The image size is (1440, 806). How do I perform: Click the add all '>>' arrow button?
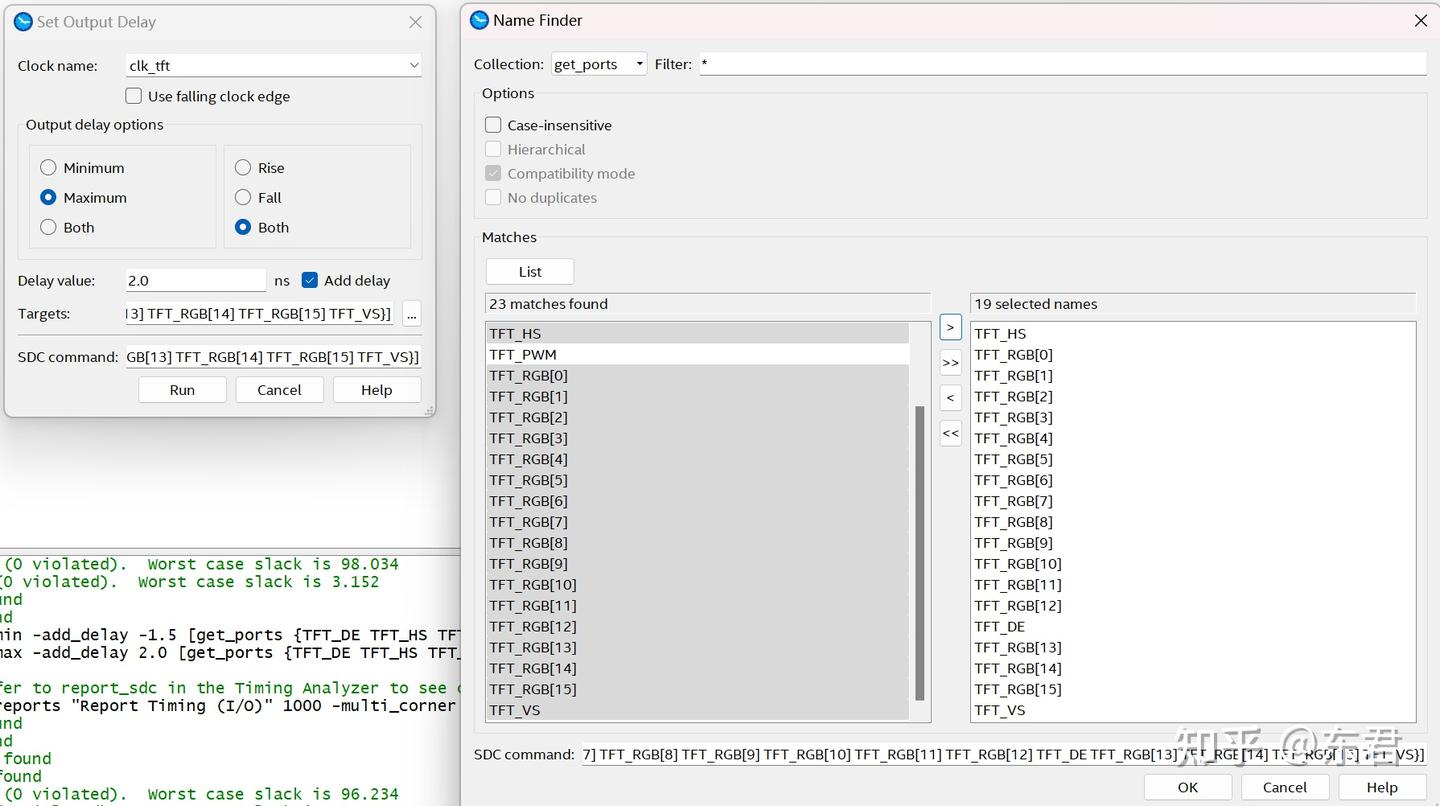[x=950, y=363]
